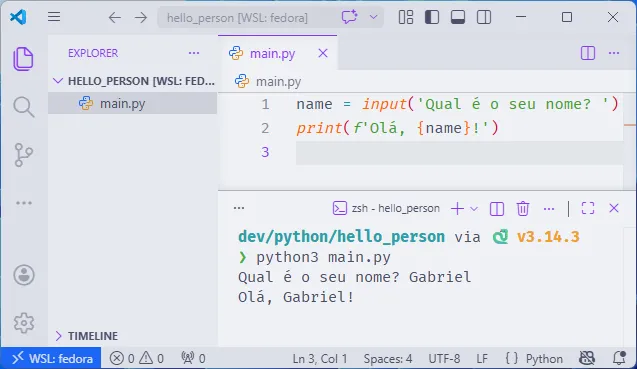Viewport: 637px width, 369px height.
Task: Close the main.py editor tab
Action: point(323,53)
